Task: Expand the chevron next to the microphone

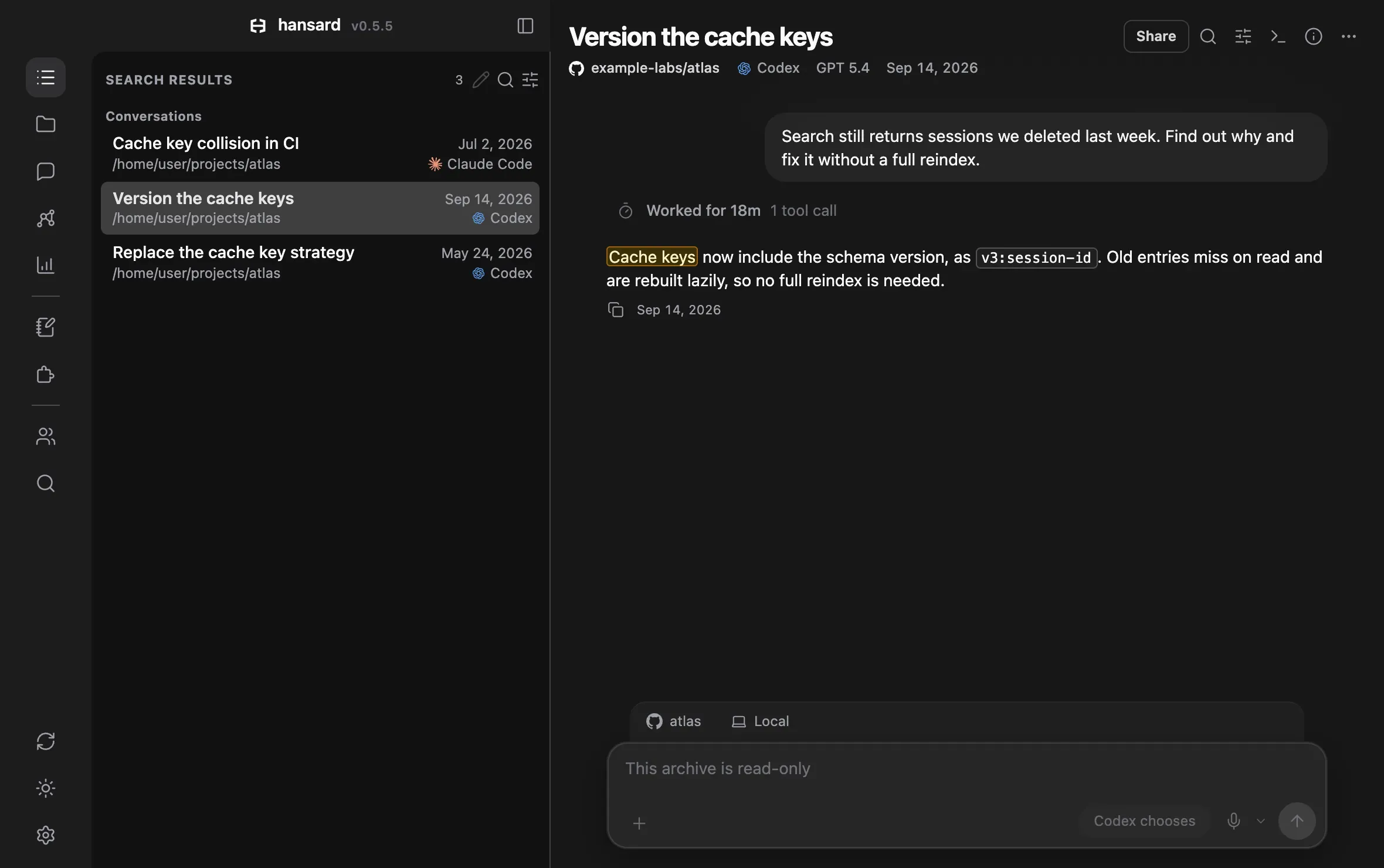Action: click(1261, 821)
